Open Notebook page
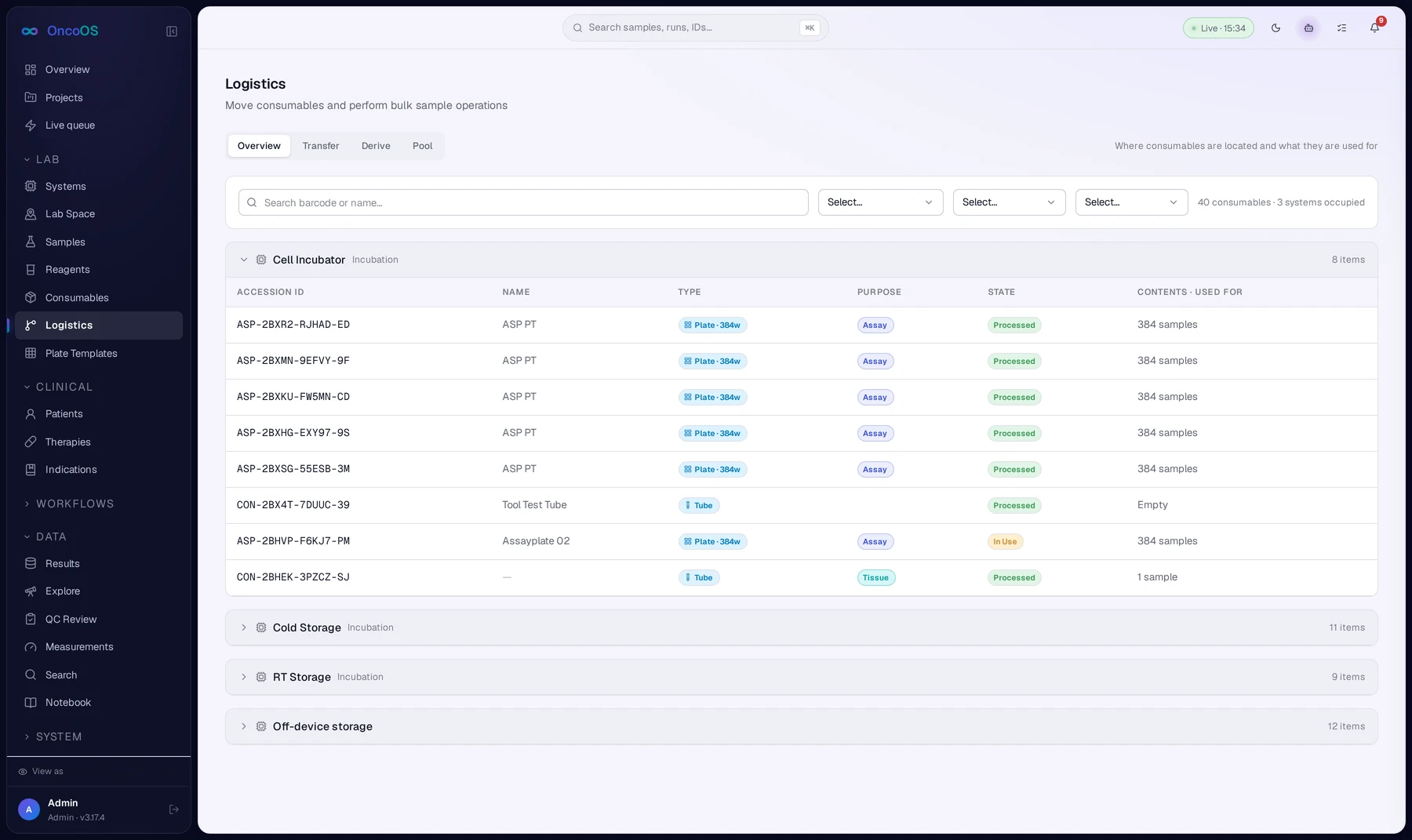 point(99,703)
